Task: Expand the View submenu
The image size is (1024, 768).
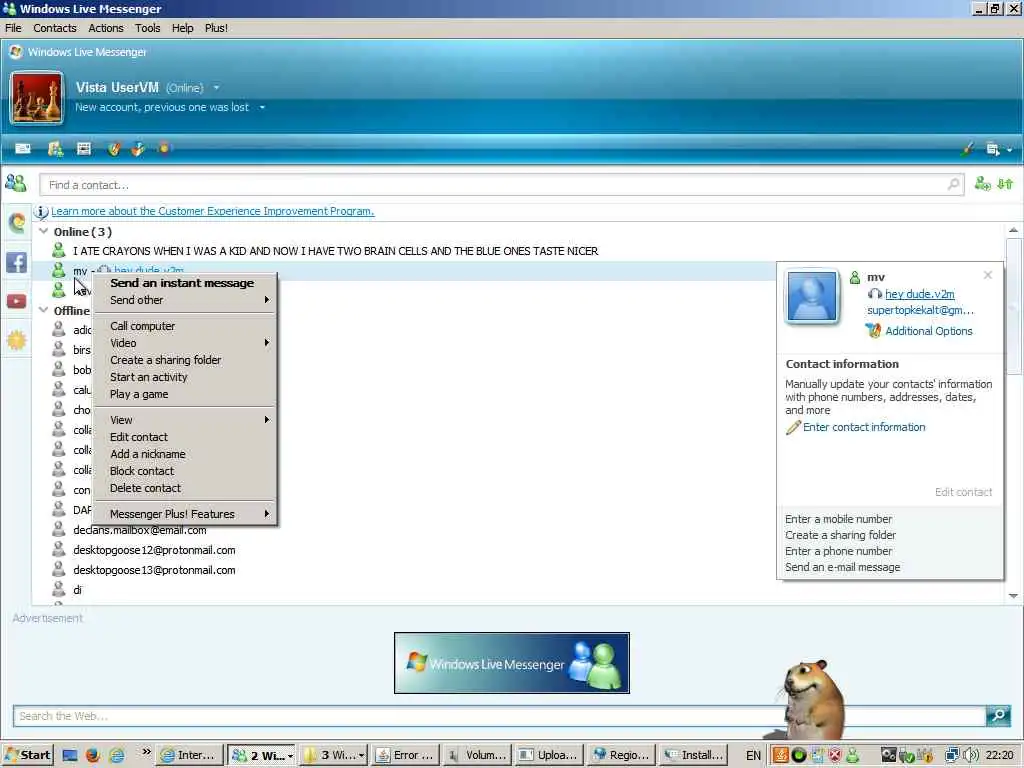Action: pyautogui.click(x=185, y=420)
